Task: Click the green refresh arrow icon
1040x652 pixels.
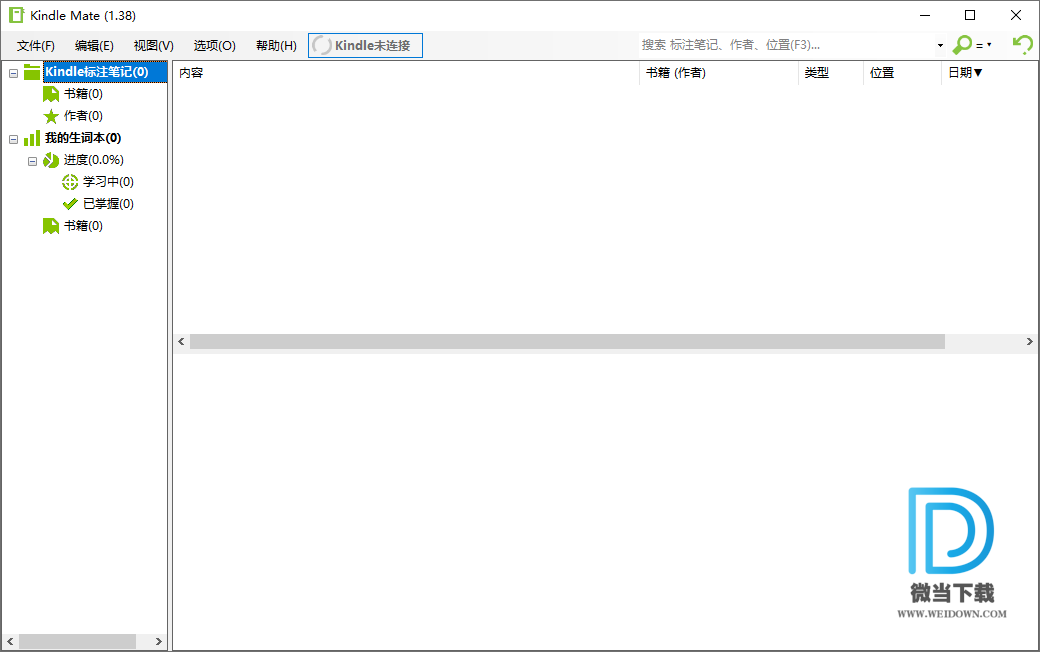Action: [1022, 45]
